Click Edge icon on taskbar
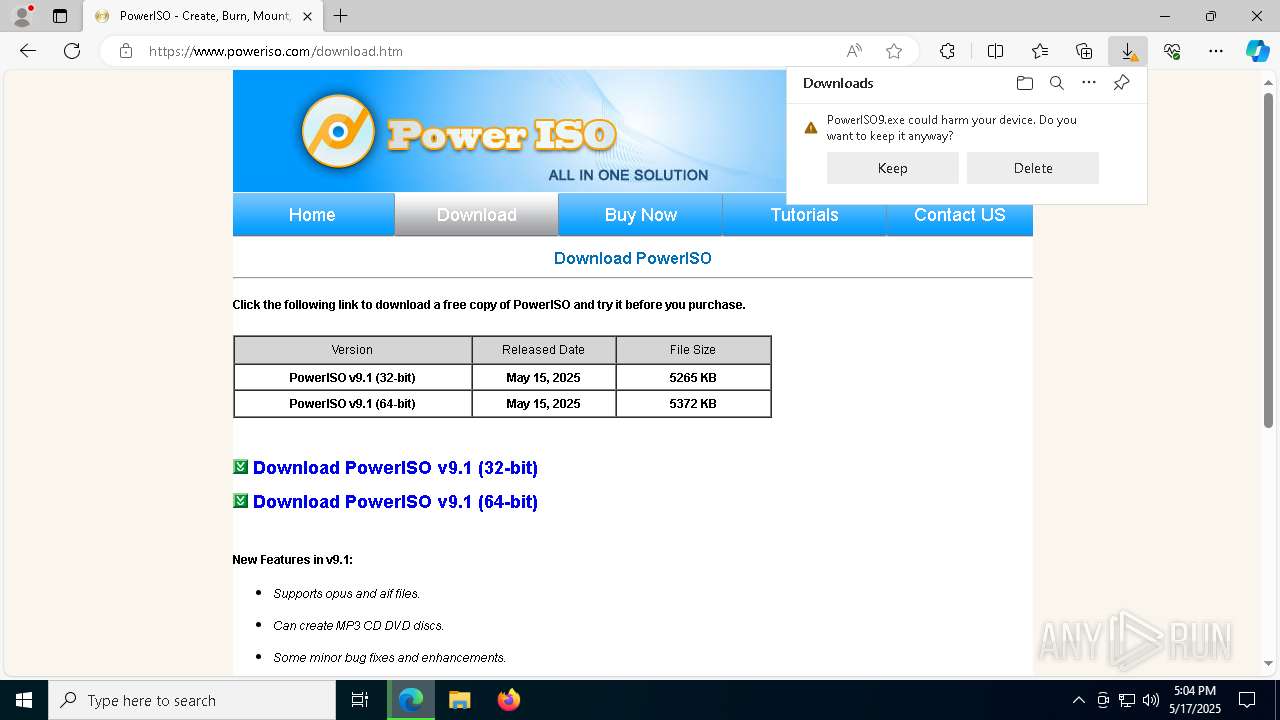 tap(411, 700)
